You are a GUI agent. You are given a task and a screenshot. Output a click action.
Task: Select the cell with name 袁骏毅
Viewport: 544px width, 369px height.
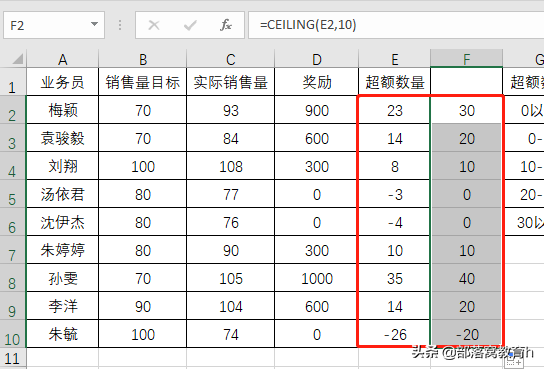pyautogui.click(x=62, y=138)
